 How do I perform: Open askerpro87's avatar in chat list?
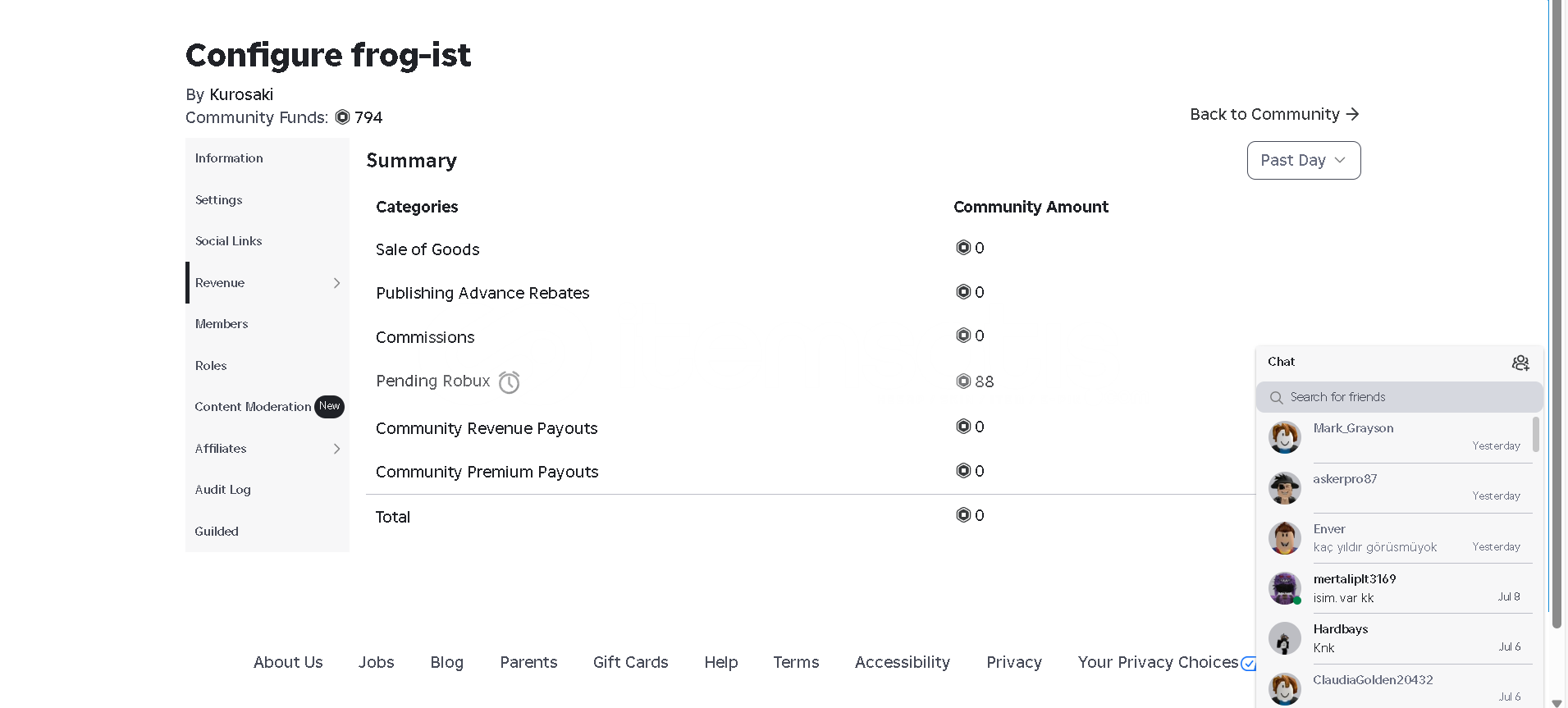coord(1284,488)
